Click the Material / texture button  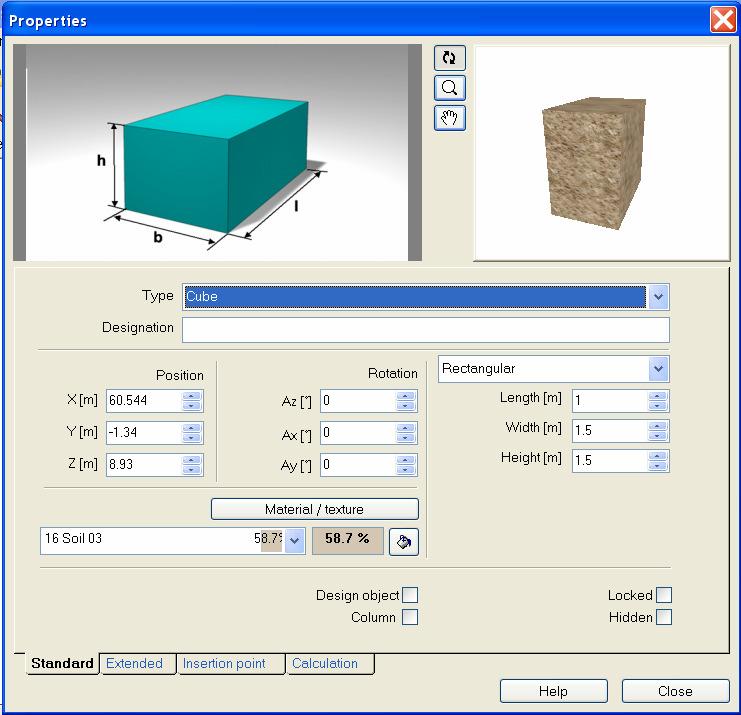click(315, 509)
